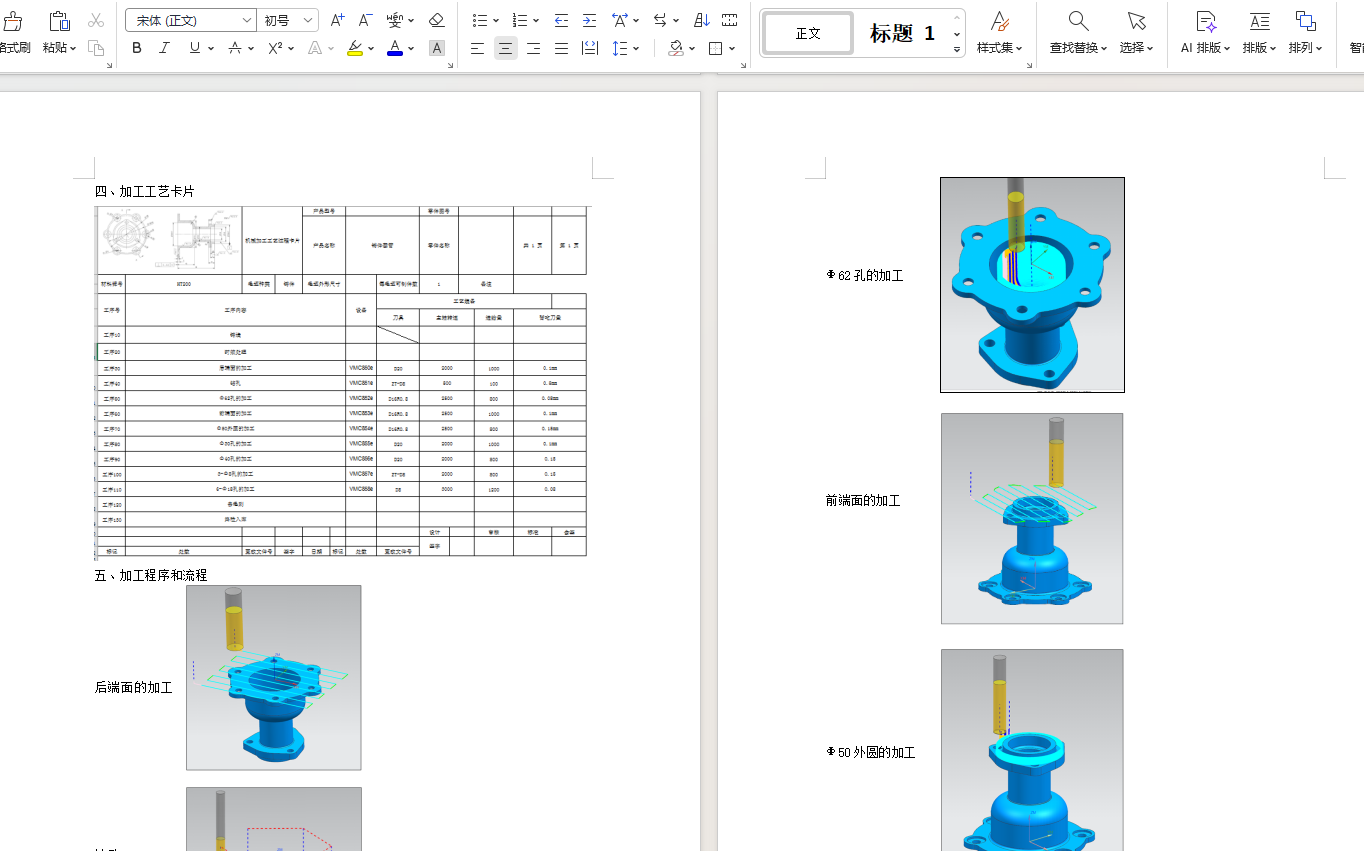
Task: Open the borders dropdown arrow
Action: tap(732, 48)
